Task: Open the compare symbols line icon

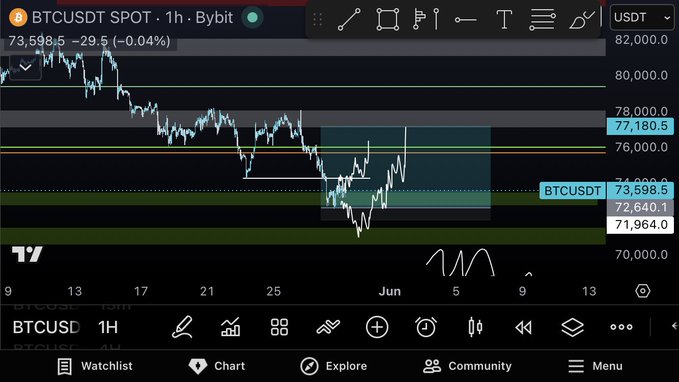Action: pos(328,327)
